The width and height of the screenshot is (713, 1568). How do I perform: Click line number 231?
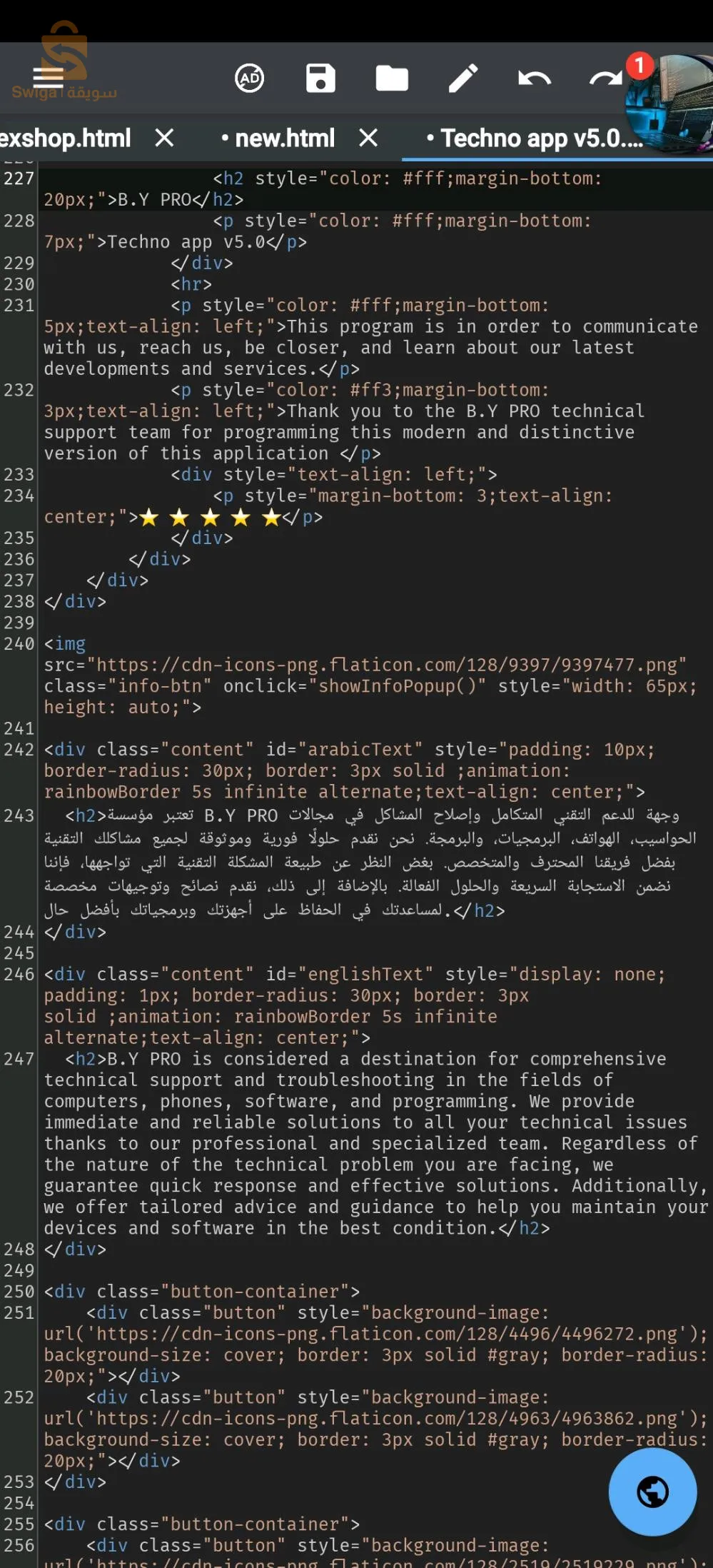click(19, 306)
